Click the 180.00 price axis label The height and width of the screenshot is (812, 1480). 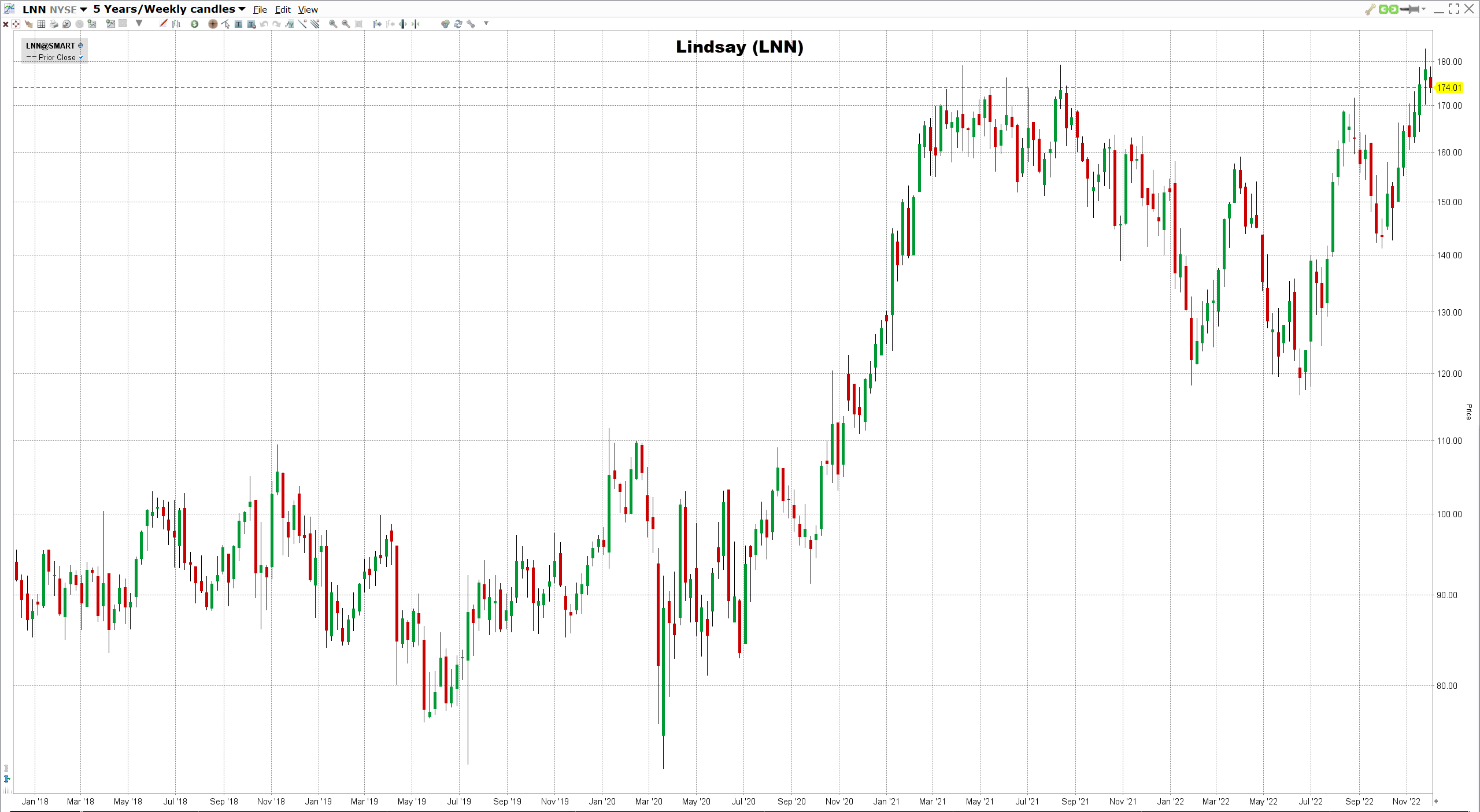(1449, 62)
